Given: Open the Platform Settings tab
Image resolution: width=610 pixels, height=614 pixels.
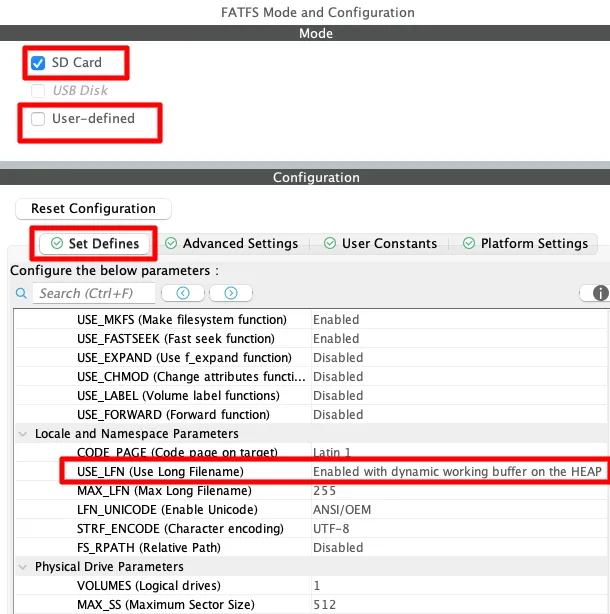Looking at the screenshot, I should pos(525,244).
